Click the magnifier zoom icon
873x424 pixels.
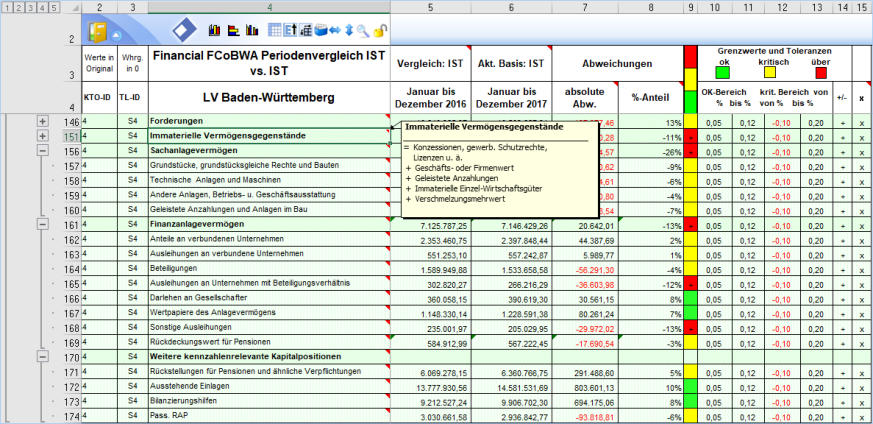362,31
